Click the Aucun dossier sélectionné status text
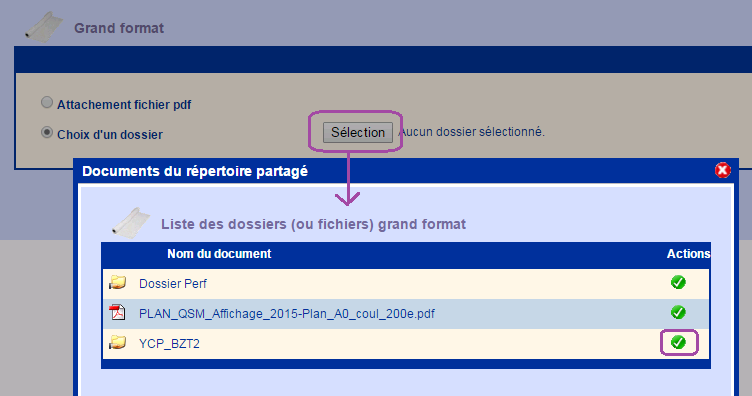Viewport: 752px width, 396px height. tap(472, 132)
